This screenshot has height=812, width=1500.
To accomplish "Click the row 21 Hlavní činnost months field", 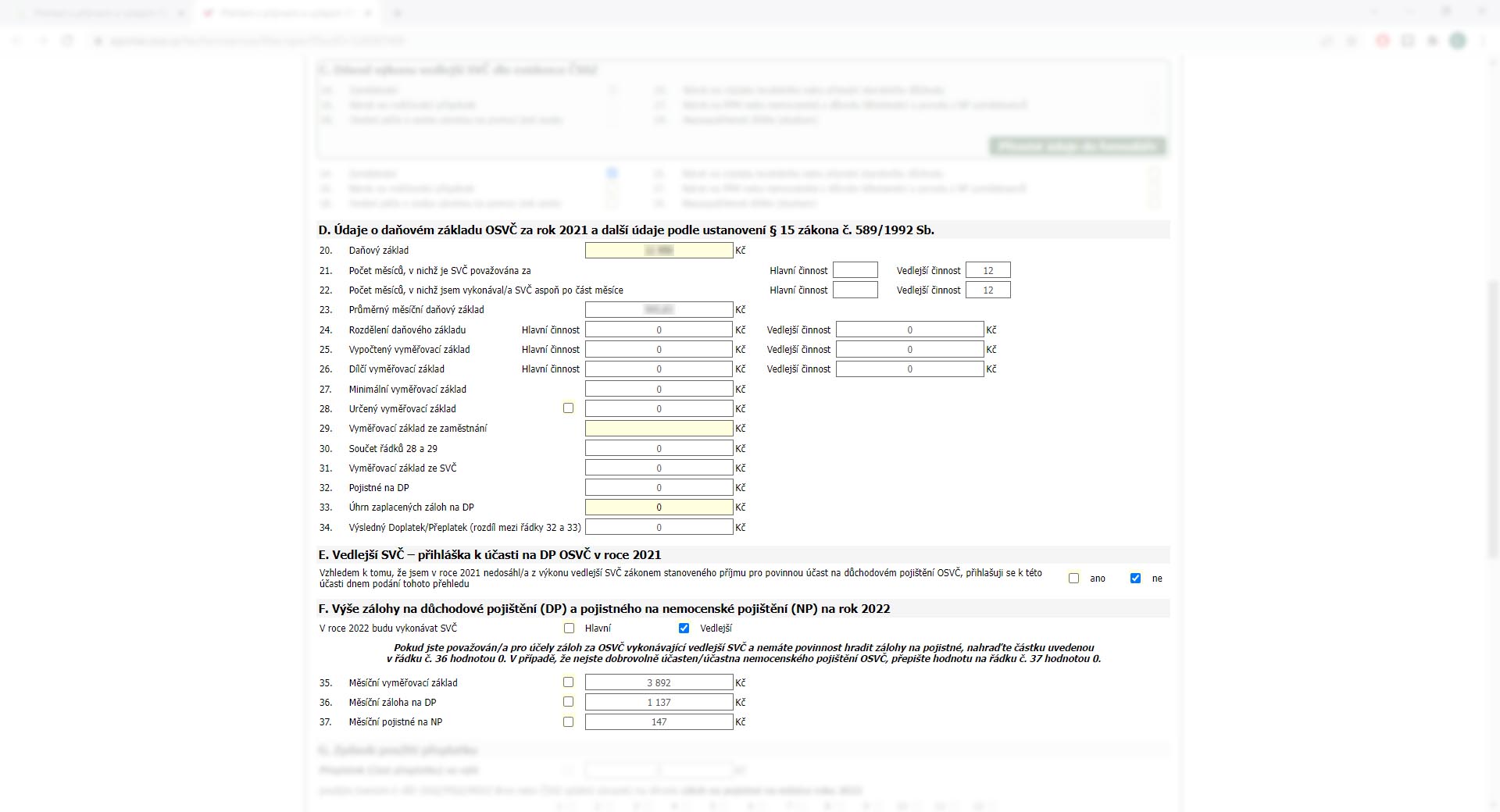I will coord(855,270).
